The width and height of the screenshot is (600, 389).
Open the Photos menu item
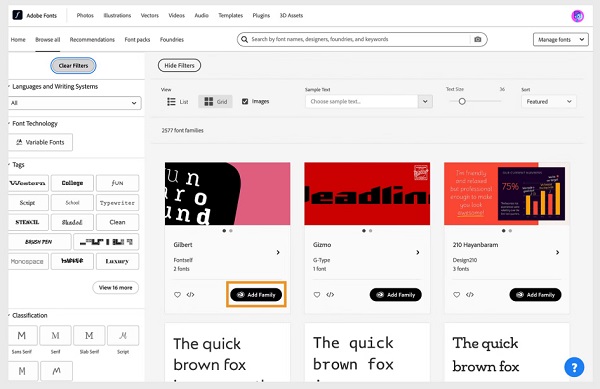tap(85, 16)
